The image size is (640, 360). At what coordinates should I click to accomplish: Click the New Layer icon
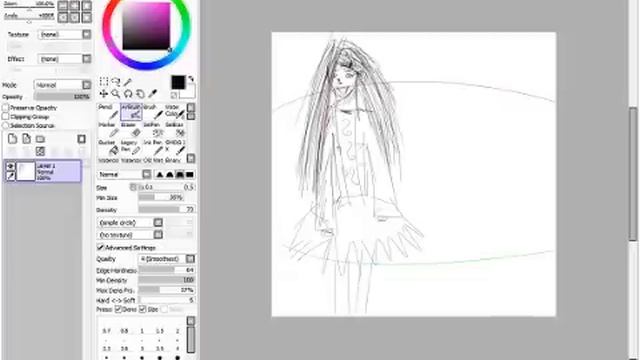[x=12, y=139]
